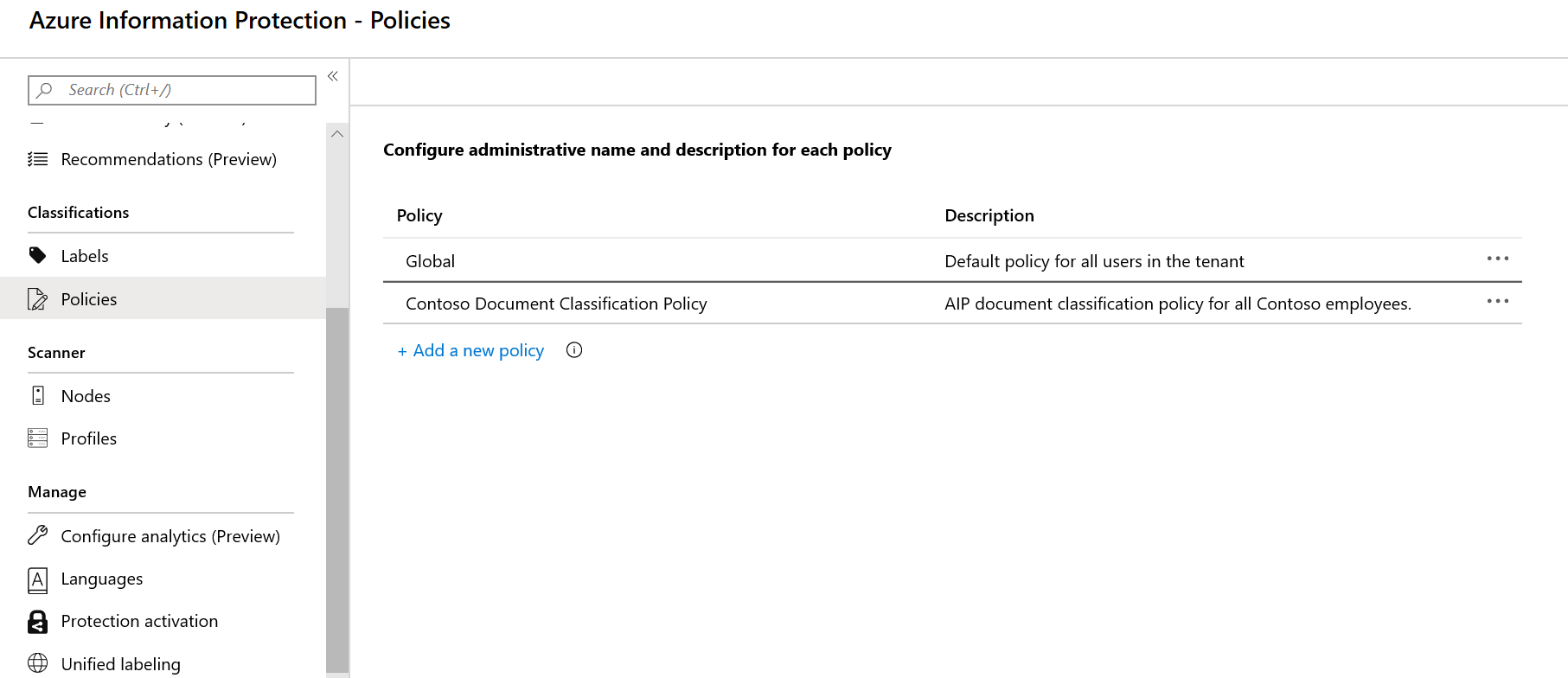Image resolution: width=1568 pixels, height=678 pixels.
Task: Click the Recommendations list icon
Action: (x=37, y=159)
